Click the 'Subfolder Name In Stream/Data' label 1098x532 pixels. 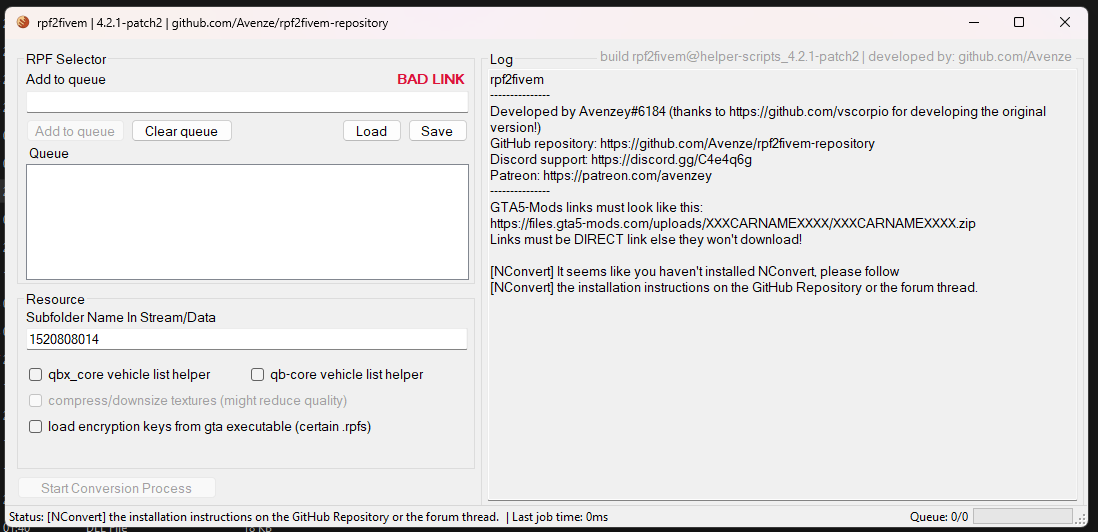pyautogui.click(x=121, y=317)
